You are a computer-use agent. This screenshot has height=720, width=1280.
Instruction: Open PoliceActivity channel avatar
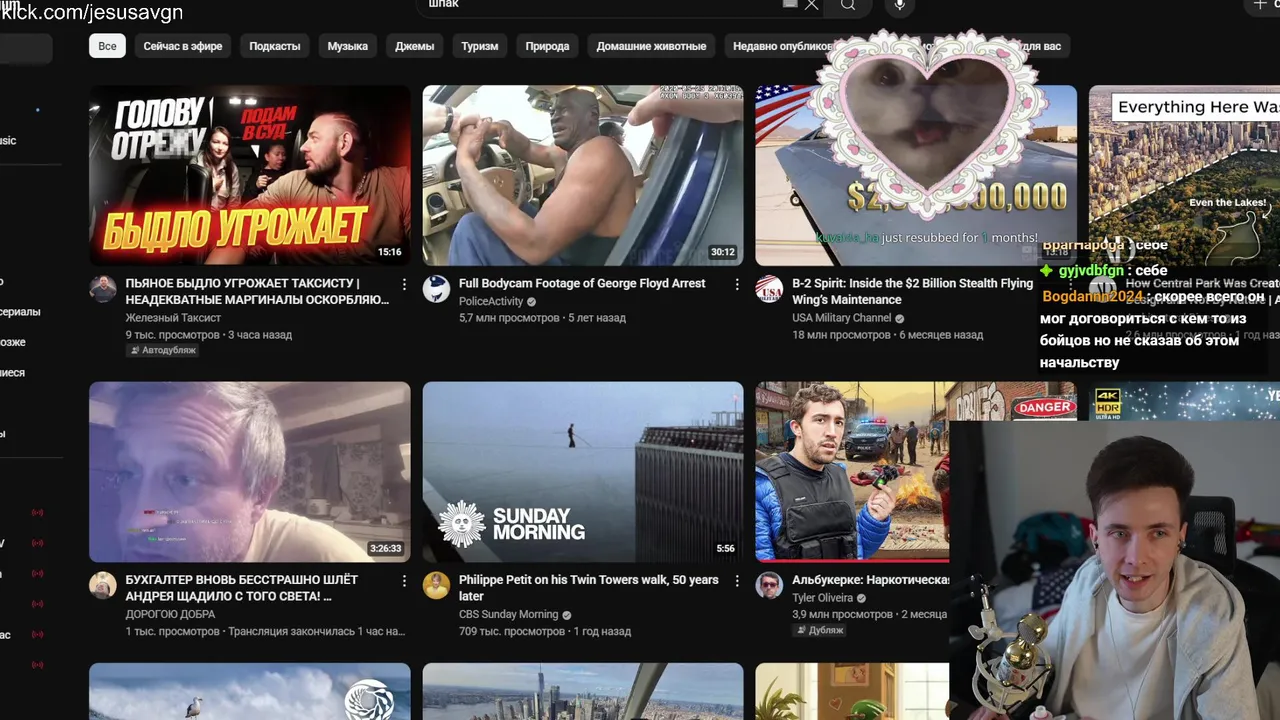pos(436,289)
